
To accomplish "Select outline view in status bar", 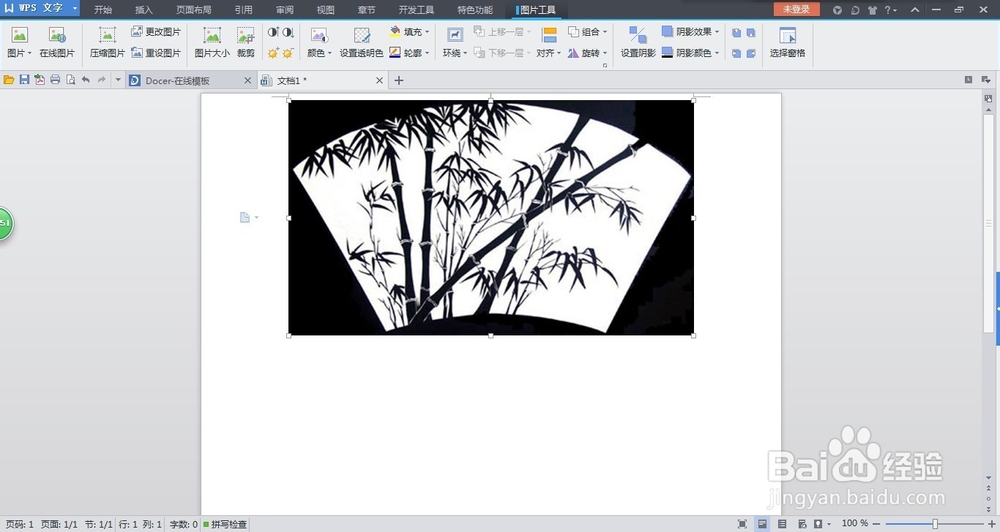I will (x=782, y=524).
